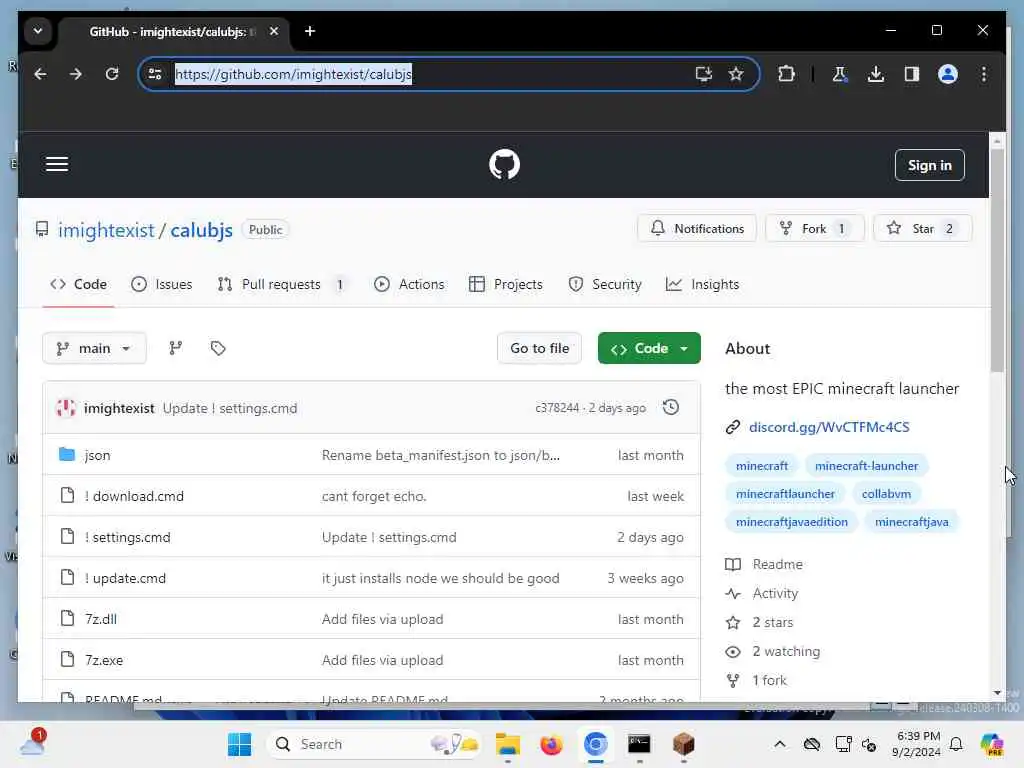Click the install app icon in address bar
The image size is (1024, 768).
pos(703,74)
